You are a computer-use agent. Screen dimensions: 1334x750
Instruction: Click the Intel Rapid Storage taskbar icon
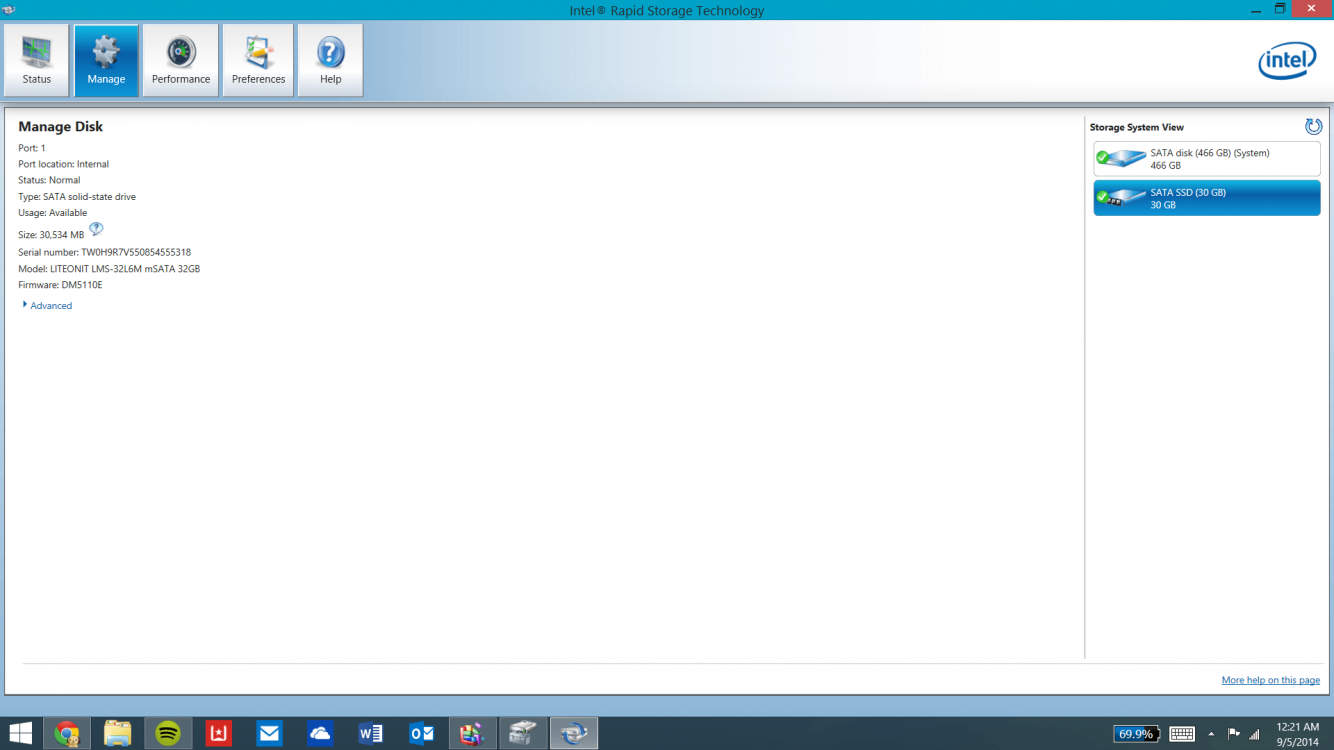pyautogui.click(x=574, y=734)
